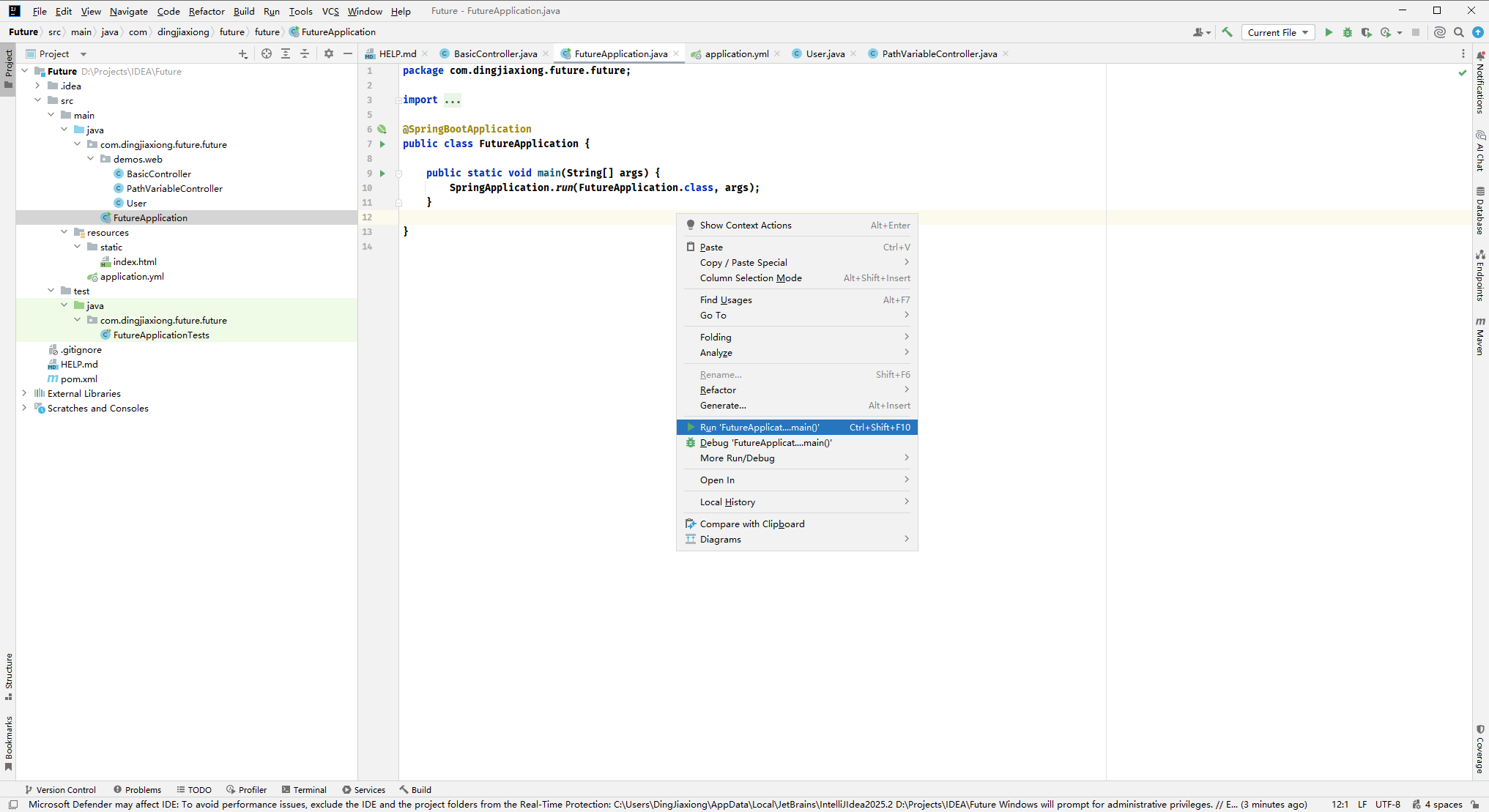Click the run gutter arrow beside class FutureApplication
This screenshot has width=1489, height=812.
[382, 144]
